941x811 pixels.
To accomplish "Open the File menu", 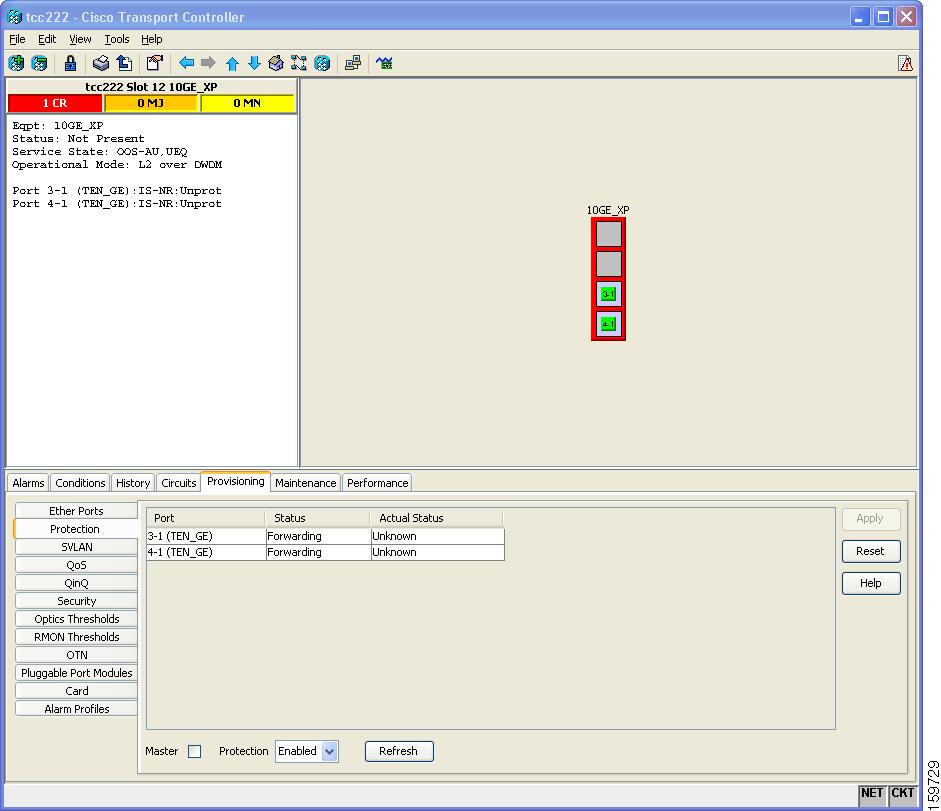I will [x=17, y=39].
